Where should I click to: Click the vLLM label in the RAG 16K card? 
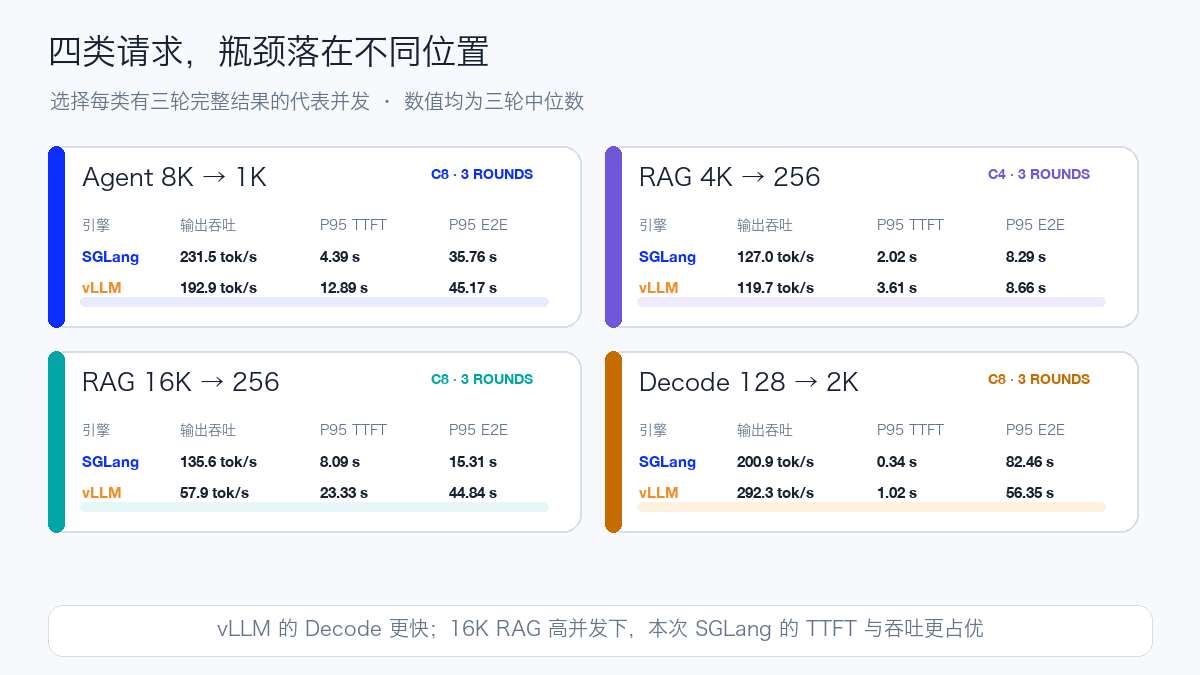click(101, 493)
